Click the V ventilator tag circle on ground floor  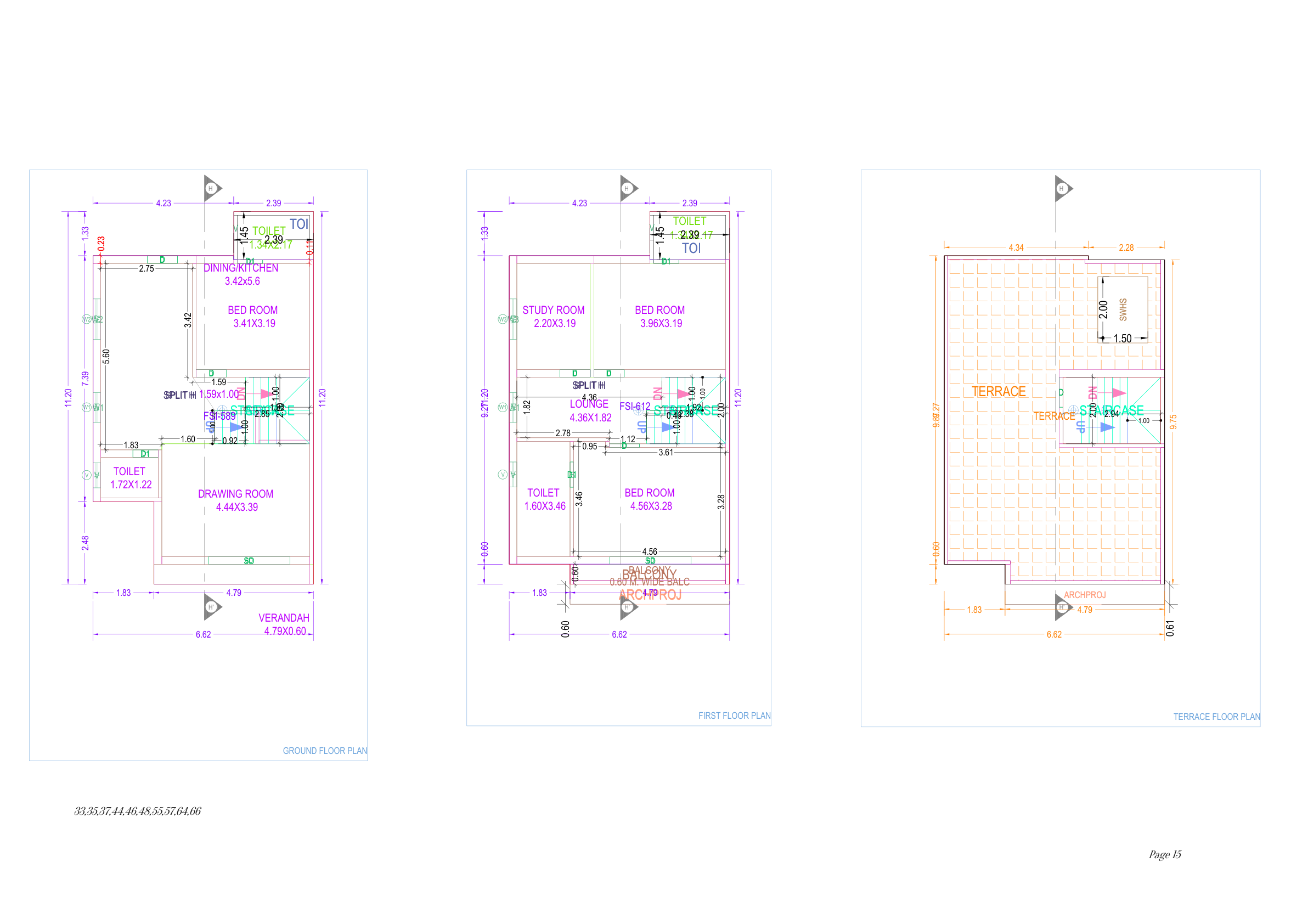(87, 475)
